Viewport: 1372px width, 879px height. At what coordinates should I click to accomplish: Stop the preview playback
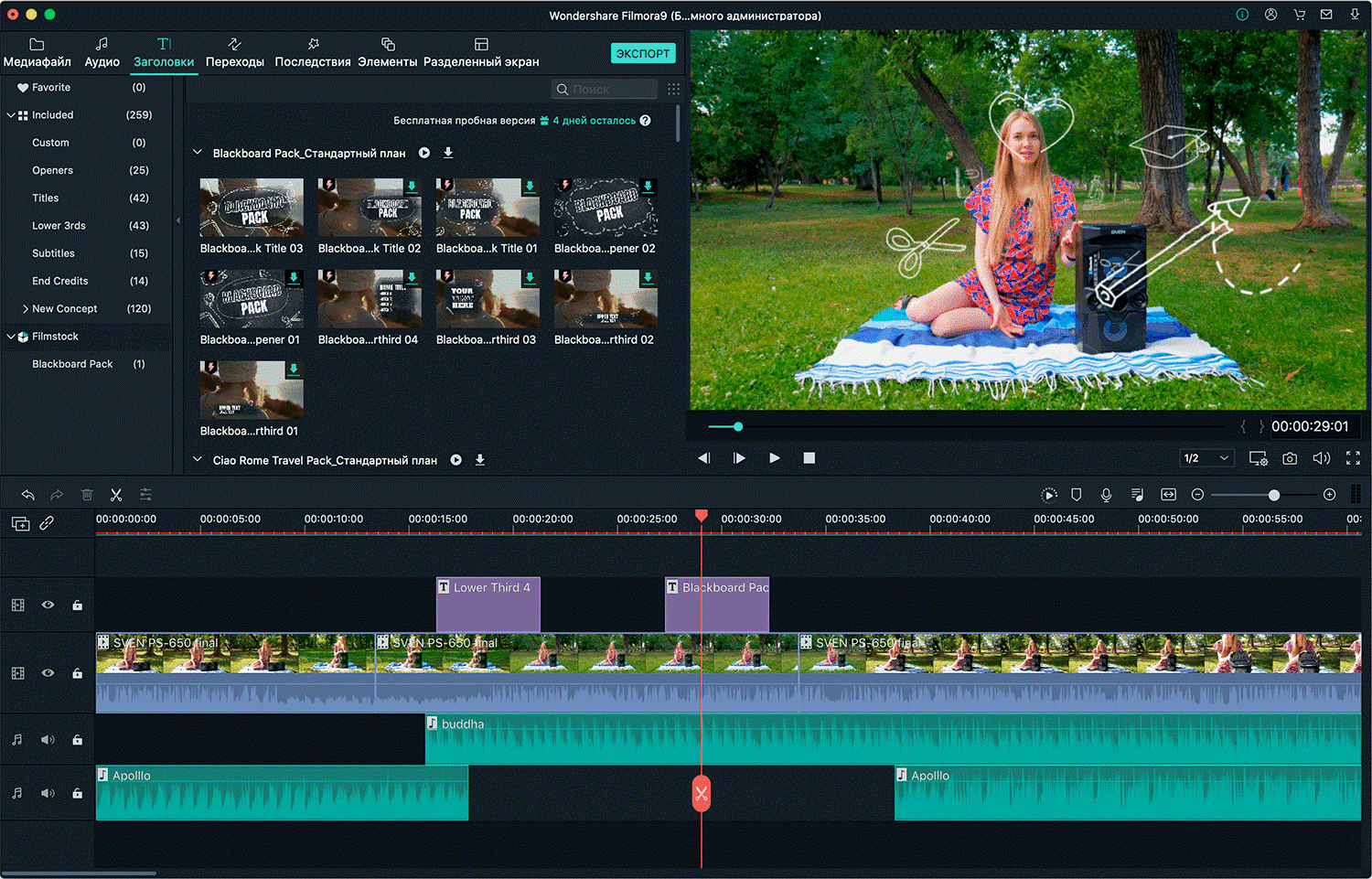click(x=809, y=458)
